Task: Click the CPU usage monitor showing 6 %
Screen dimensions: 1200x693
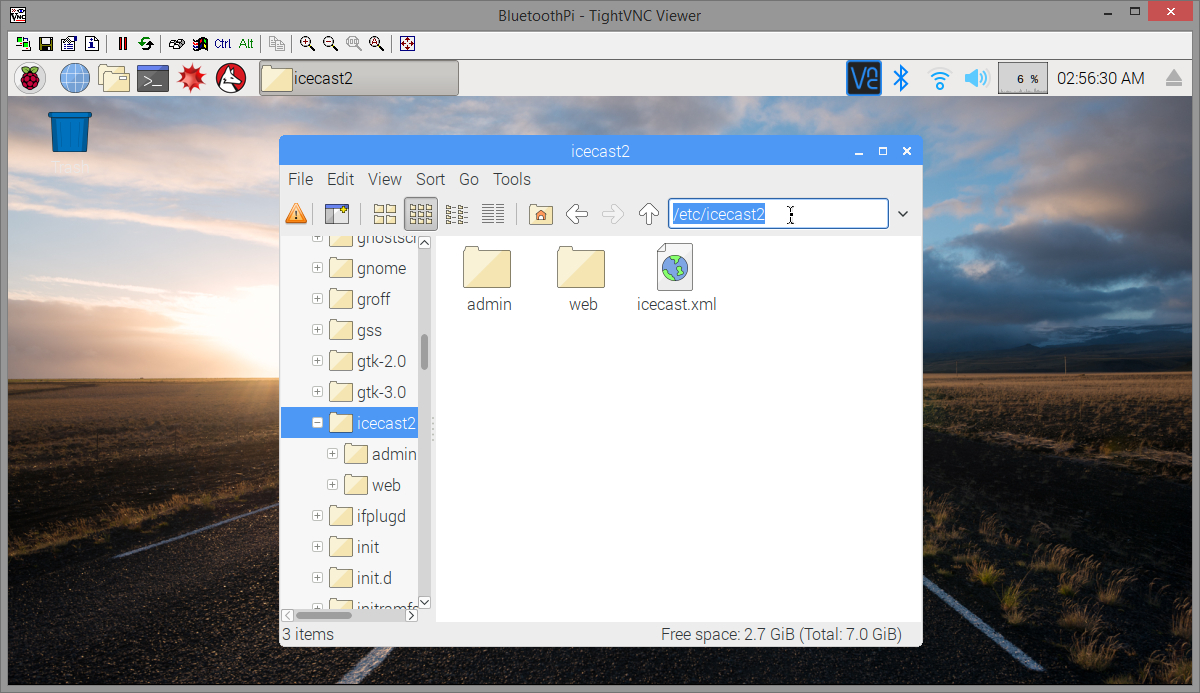Action: pos(1023,78)
